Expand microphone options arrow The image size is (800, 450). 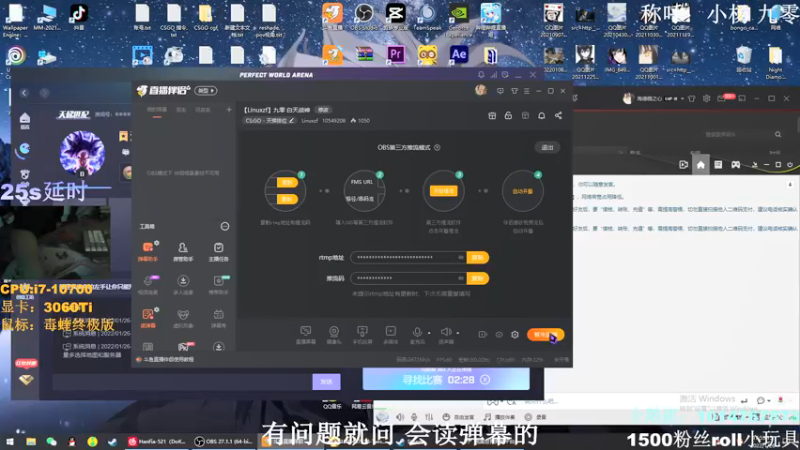pos(429,333)
